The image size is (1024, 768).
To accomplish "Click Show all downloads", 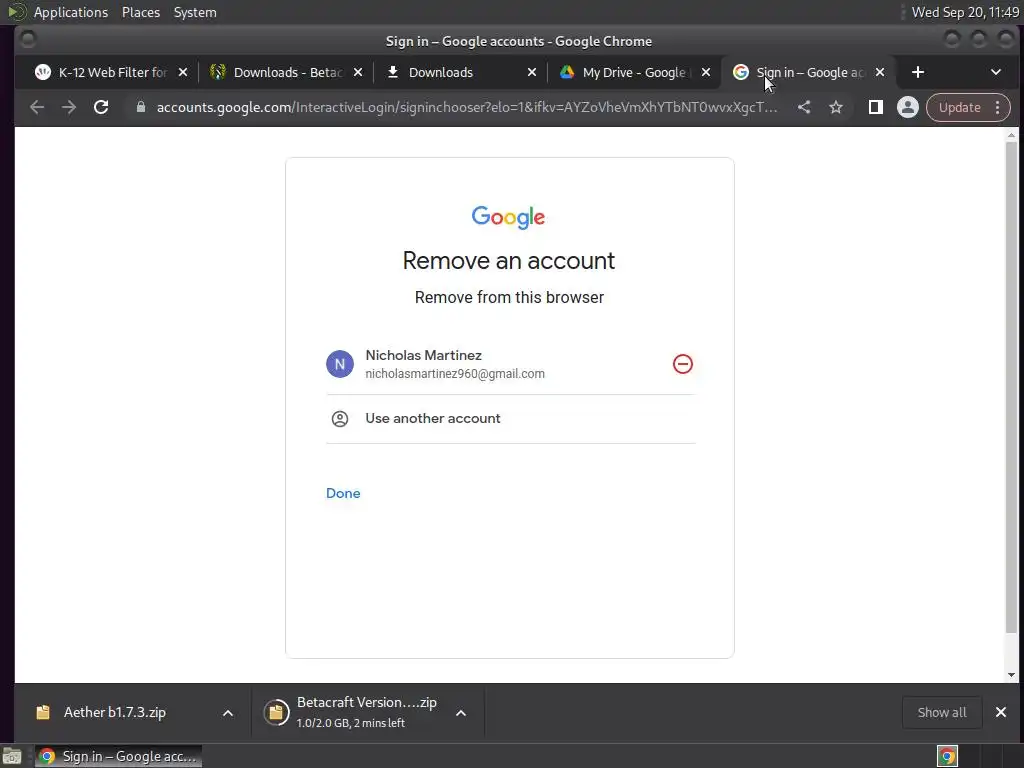I will pos(942,712).
